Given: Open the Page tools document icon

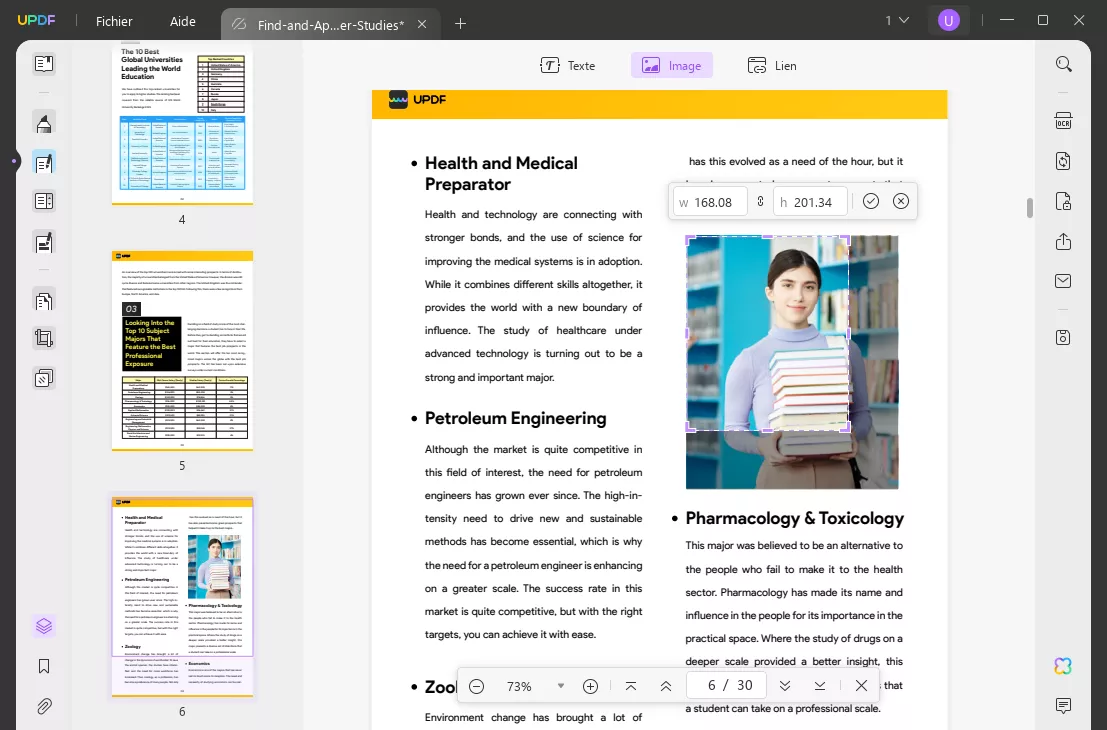Looking at the screenshot, I should [x=44, y=301].
